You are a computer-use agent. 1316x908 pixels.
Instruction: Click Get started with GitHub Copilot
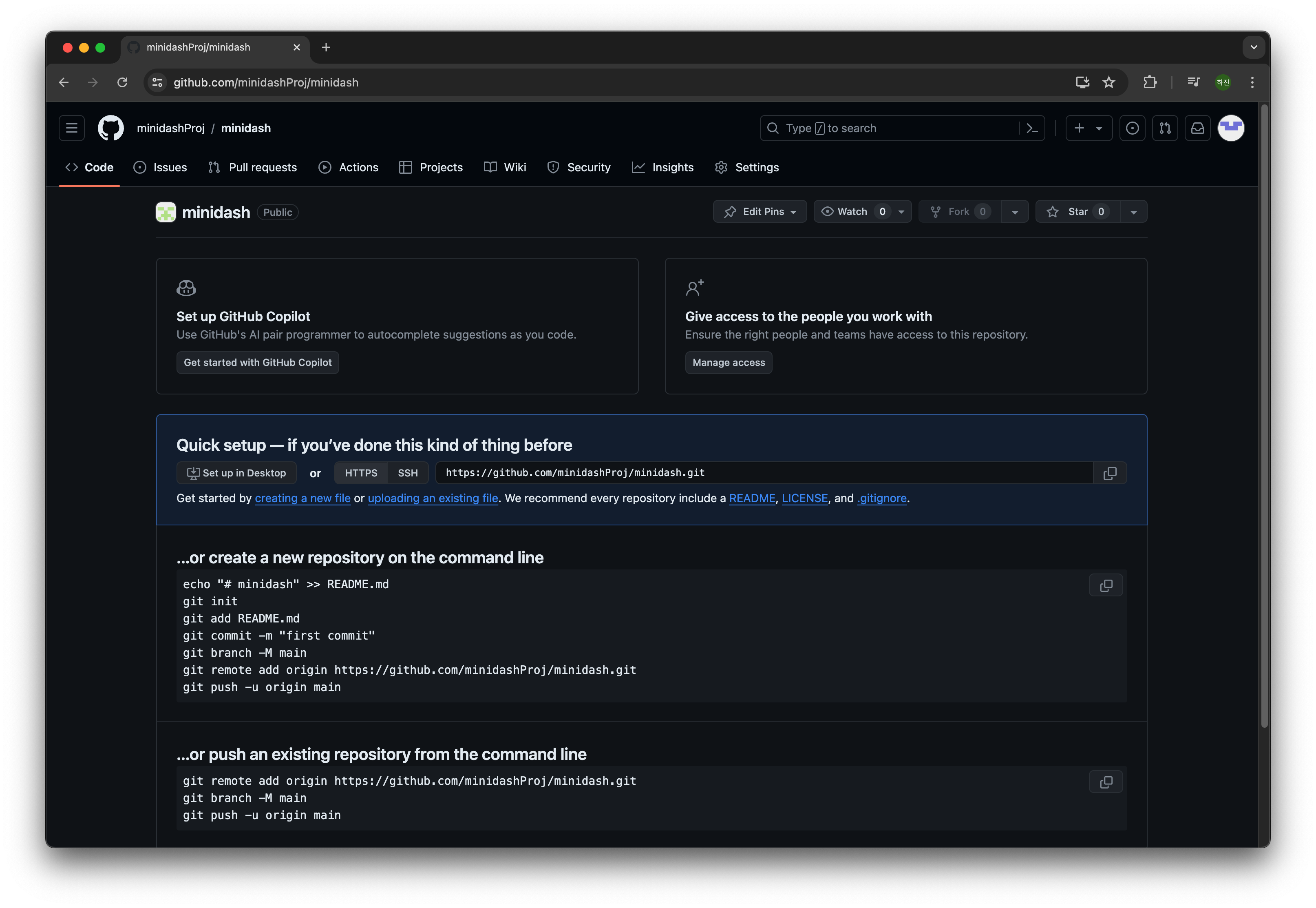[258, 362]
